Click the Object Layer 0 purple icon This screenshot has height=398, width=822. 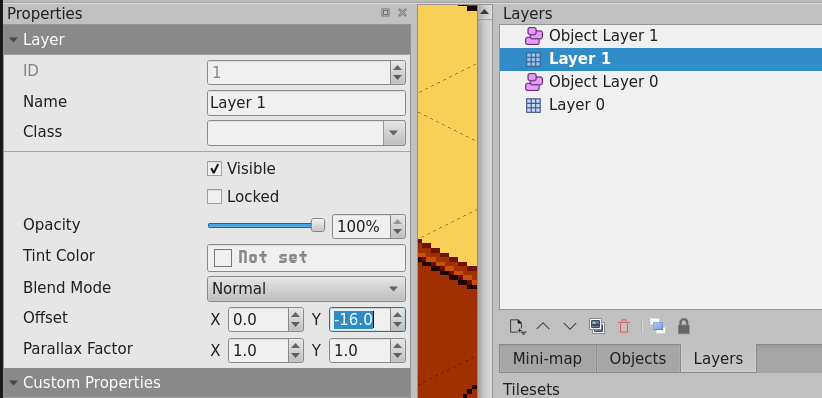pos(534,82)
